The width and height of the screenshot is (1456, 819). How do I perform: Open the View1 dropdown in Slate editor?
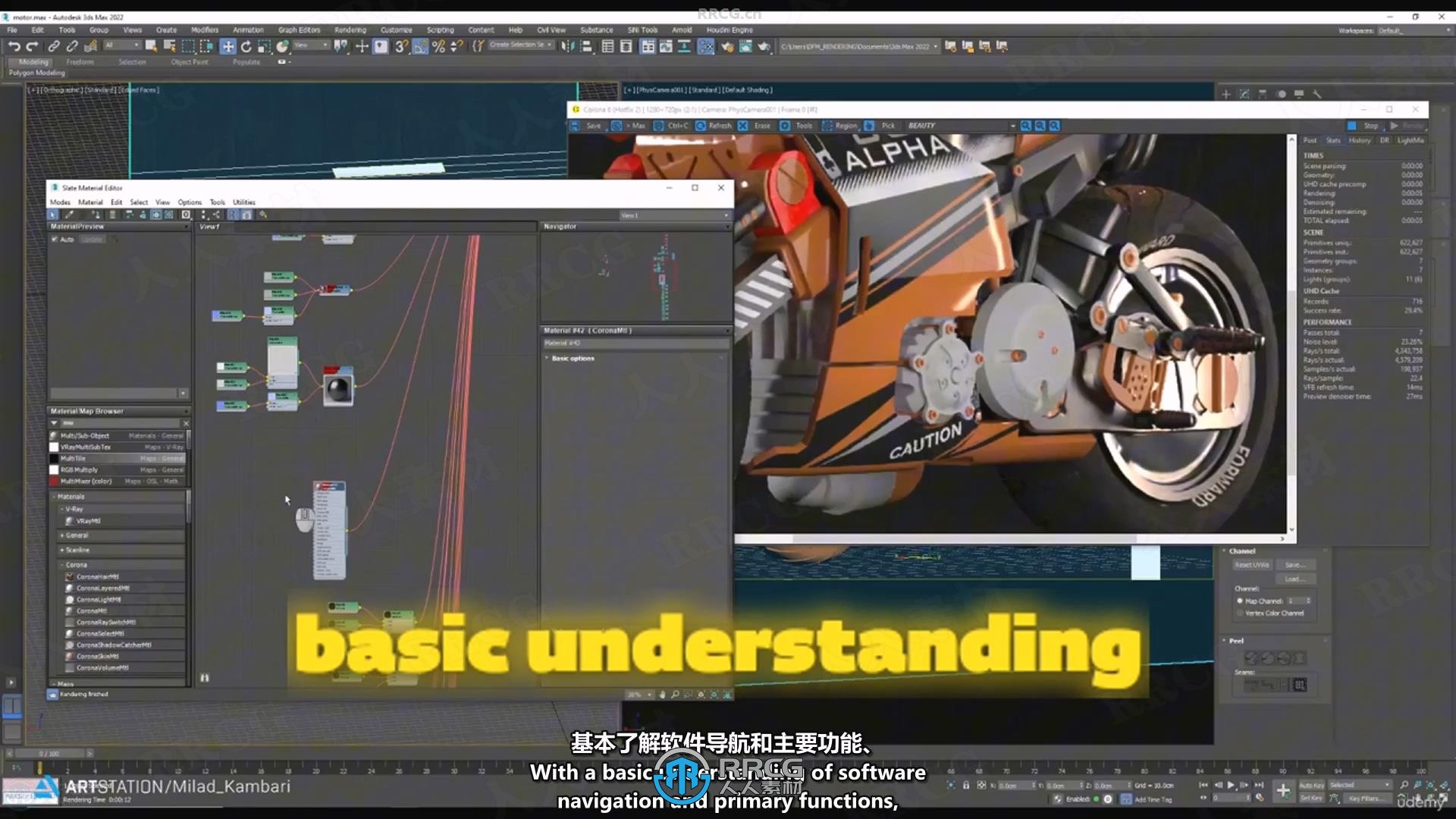point(674,216)
